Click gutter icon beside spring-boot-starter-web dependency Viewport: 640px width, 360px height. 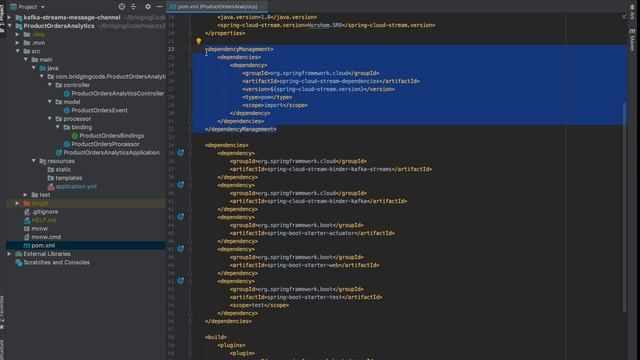[180, 249]
